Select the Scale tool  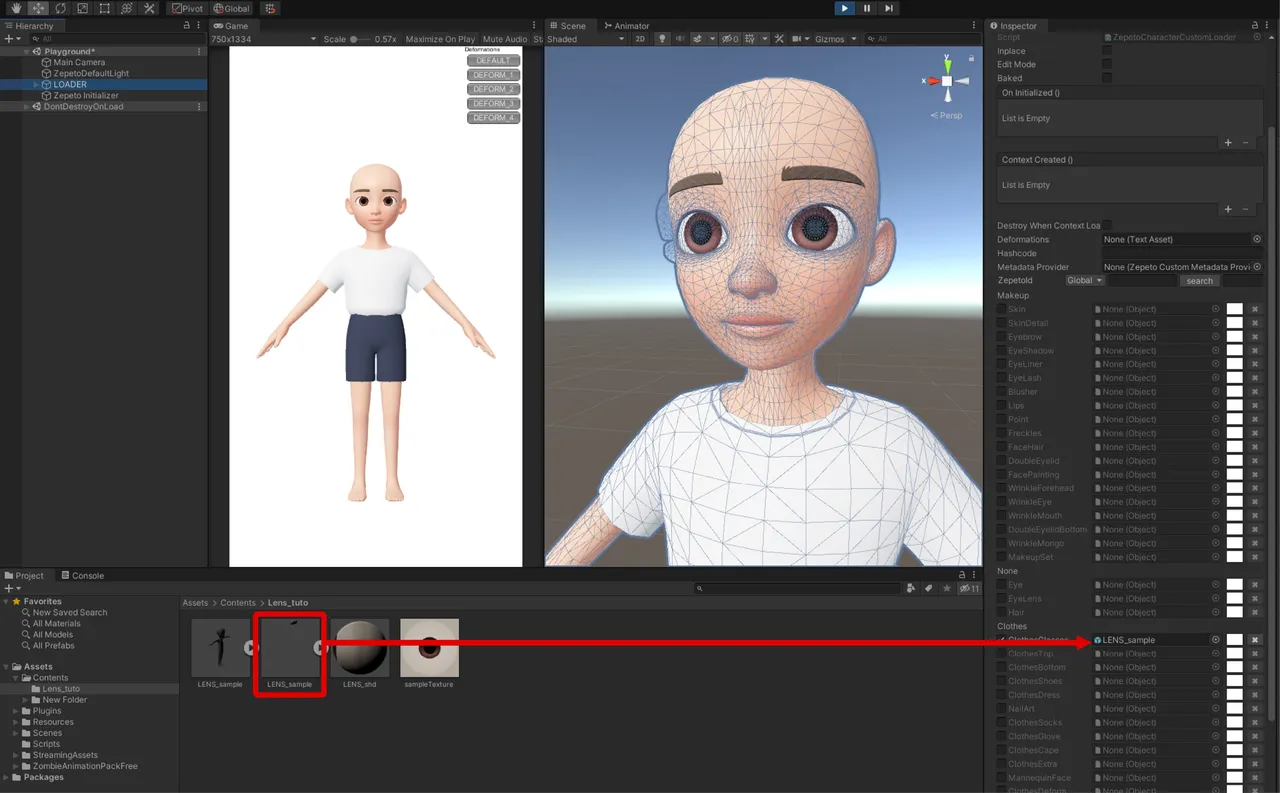click(x=83, y=8)
